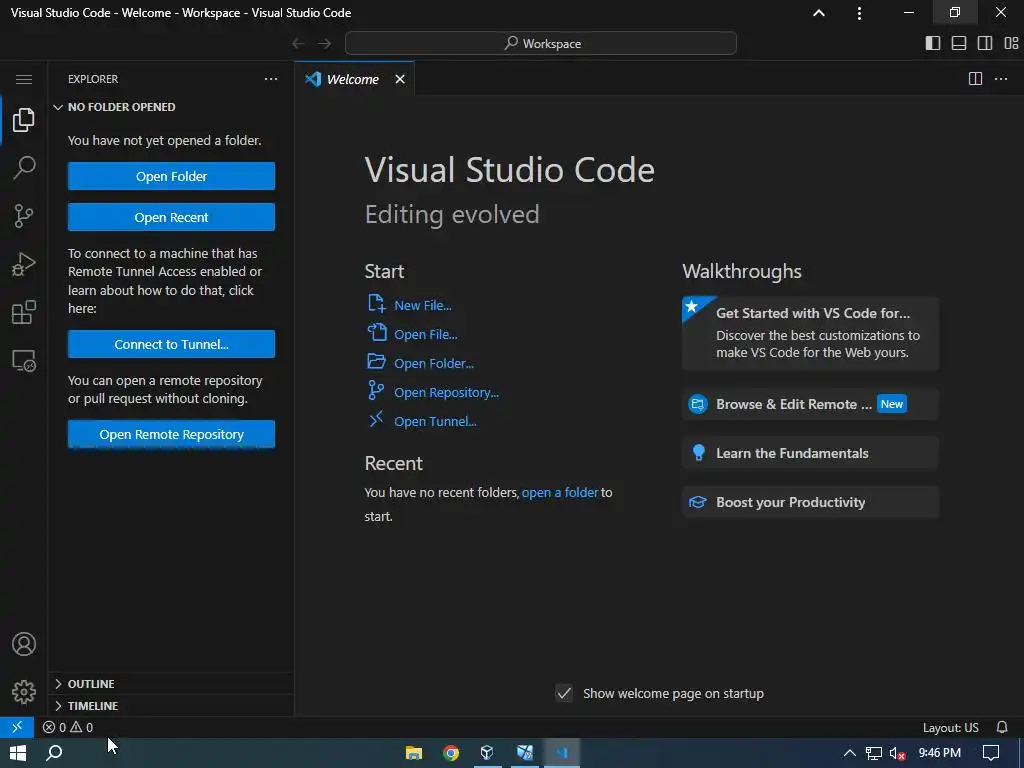The image size is (1024, 768).
Task: Open Get Started with VS Code walkthrough
Action: click(x=810, y=333)
